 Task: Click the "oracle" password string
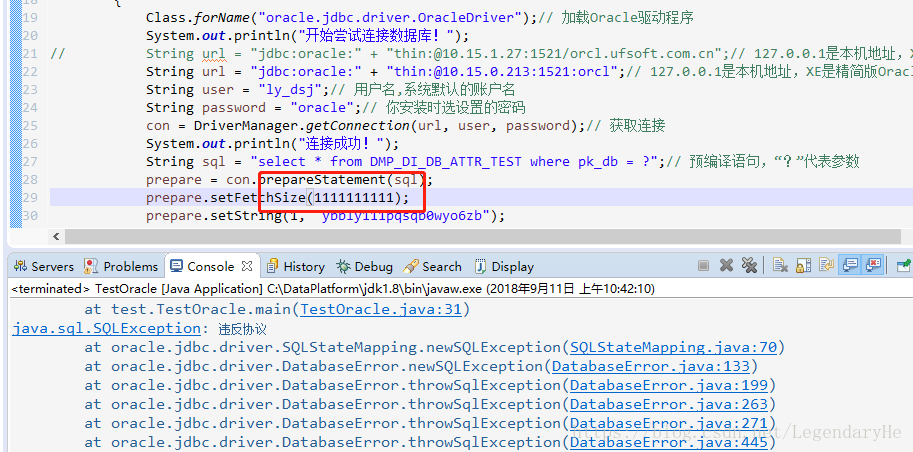click(x=322, y=108)
